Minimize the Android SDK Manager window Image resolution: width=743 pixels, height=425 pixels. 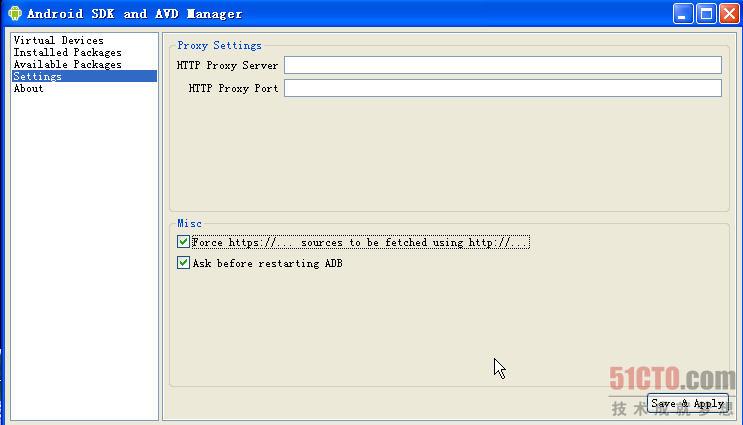pos(683,13)
